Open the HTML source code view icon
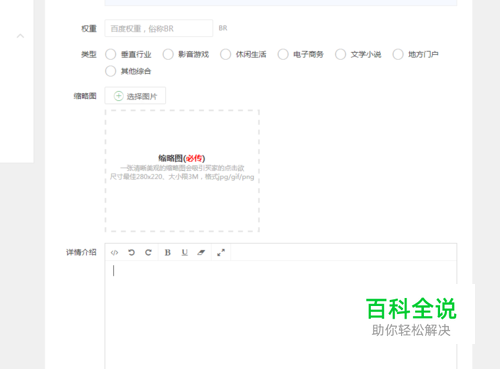This screenshot has width=500, height=369. pos(114,253)
